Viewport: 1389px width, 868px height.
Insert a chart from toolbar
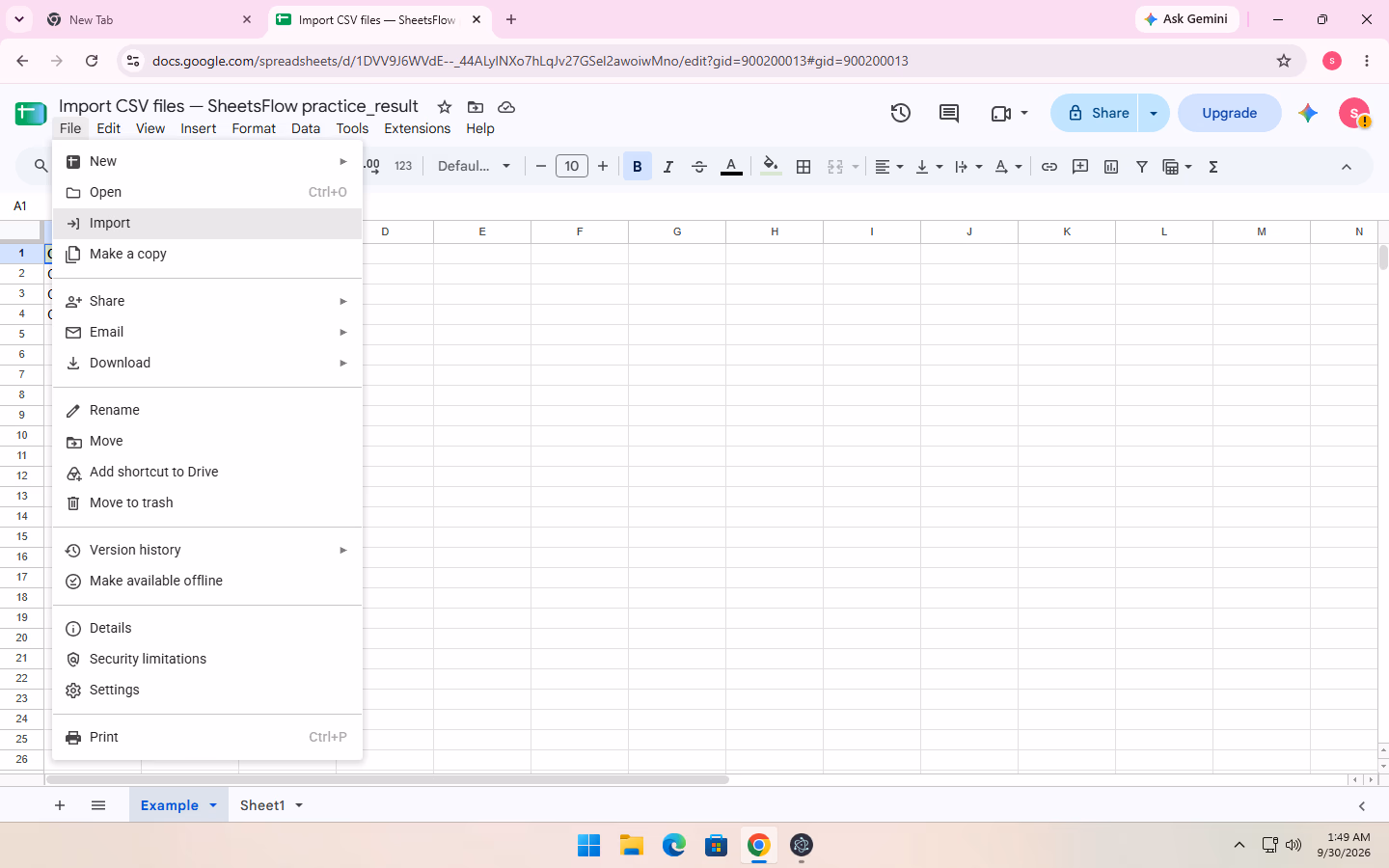point(1111,167)
